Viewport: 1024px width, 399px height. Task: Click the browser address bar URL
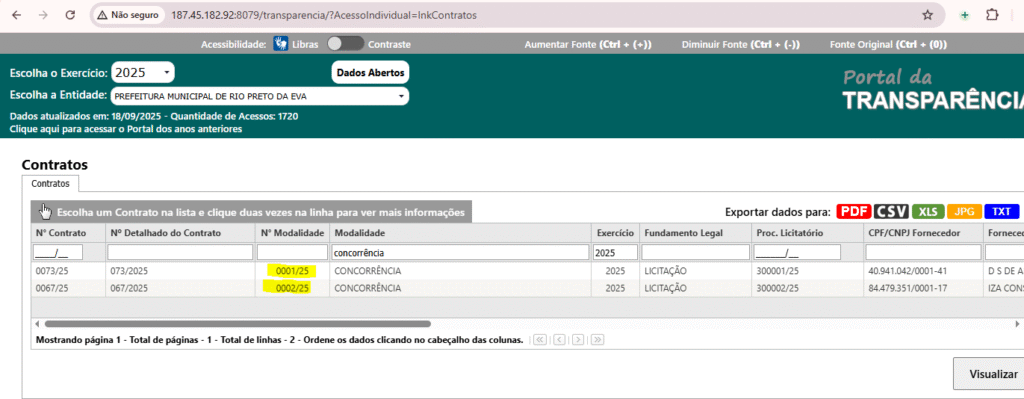(x=324, y=15)
